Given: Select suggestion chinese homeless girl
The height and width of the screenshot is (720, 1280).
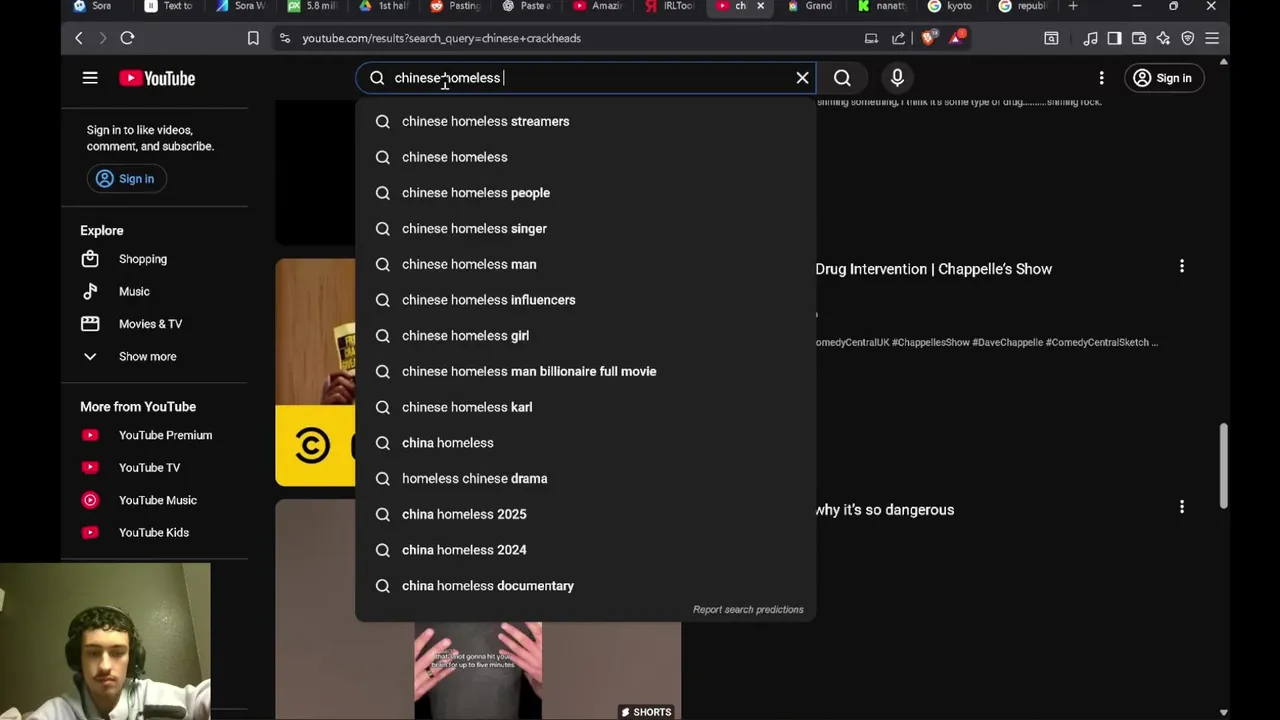Looking at the screenshot, I should [585, 336].
